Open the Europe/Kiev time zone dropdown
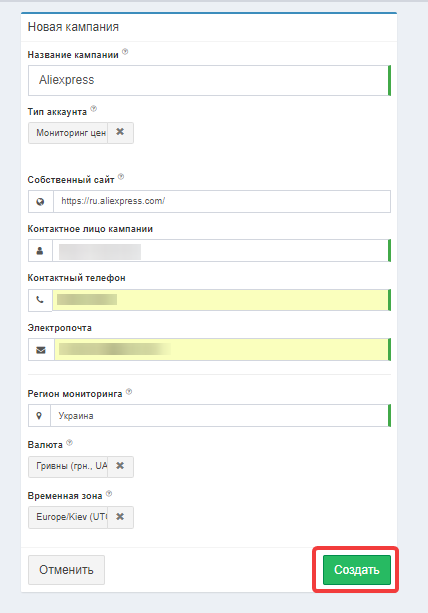Image resolution: width=428 pixels, height=613 pixels. (68, 517)
